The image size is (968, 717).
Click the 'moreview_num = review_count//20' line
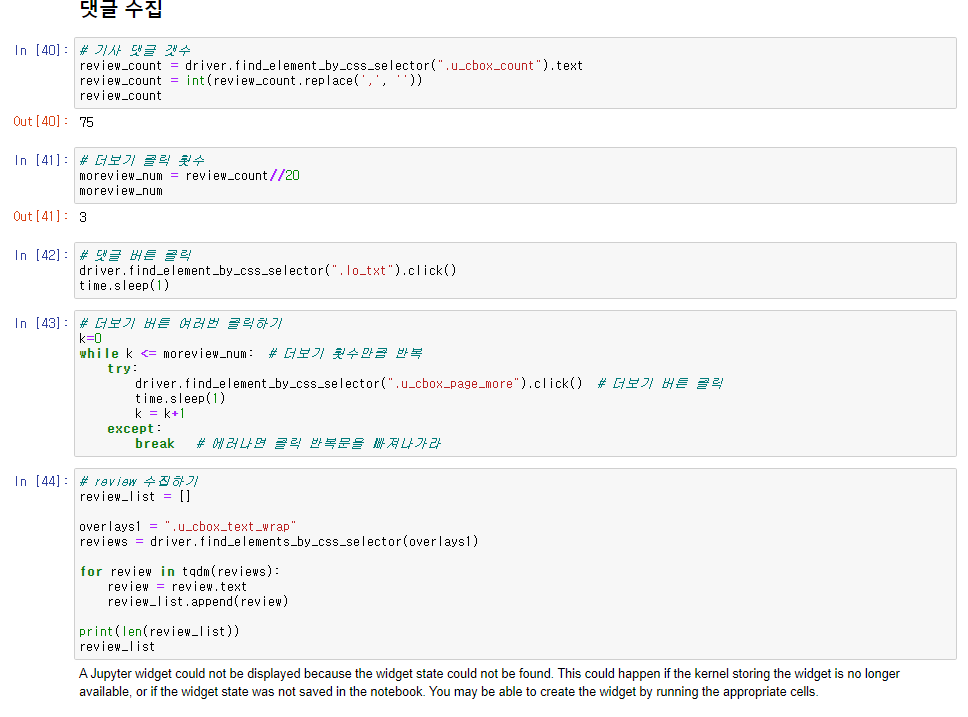click(x=189, y=176)
